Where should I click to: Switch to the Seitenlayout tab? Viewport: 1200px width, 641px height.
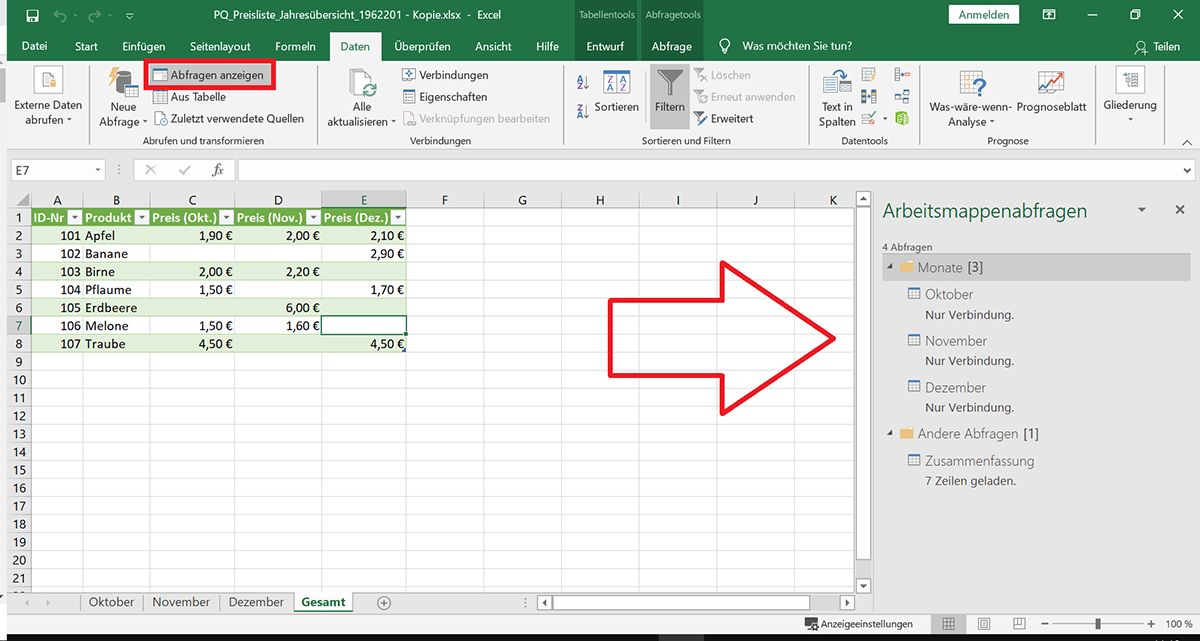[x=220, y=46]
